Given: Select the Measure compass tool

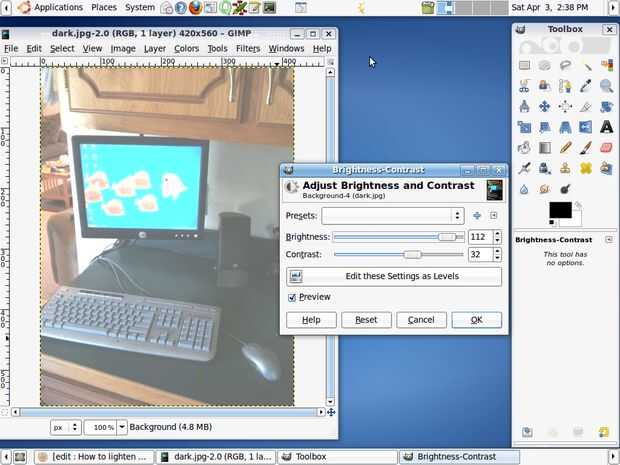Looking at the screenshot, I should click(524, 106).
